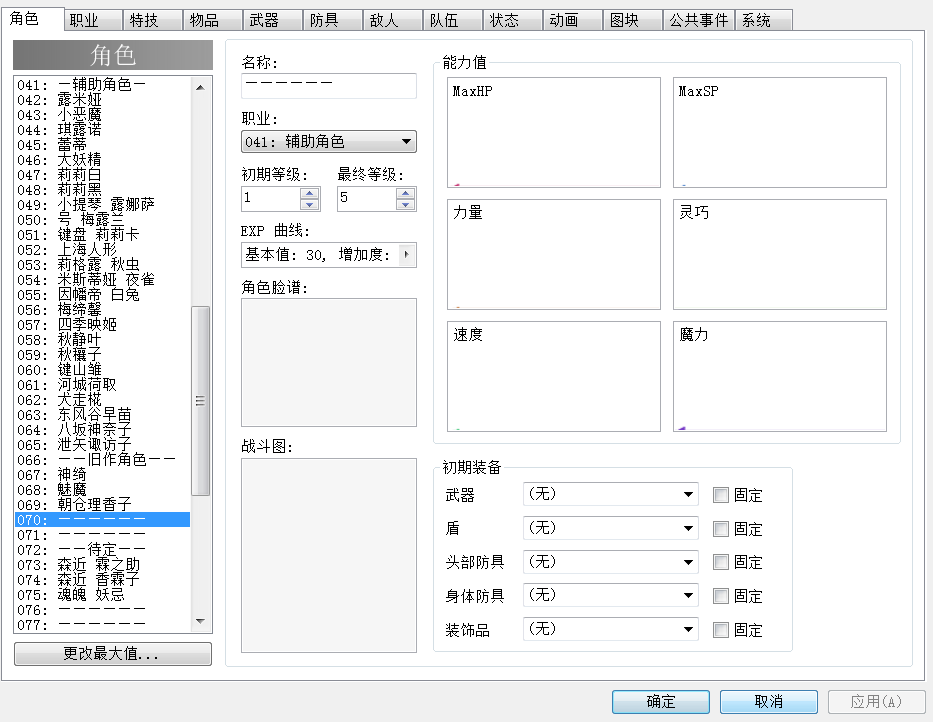This screenshot has height=722, width=933.
Task: Expand the 武器 equipment dropdown
Action: click(x=610, y=494)
